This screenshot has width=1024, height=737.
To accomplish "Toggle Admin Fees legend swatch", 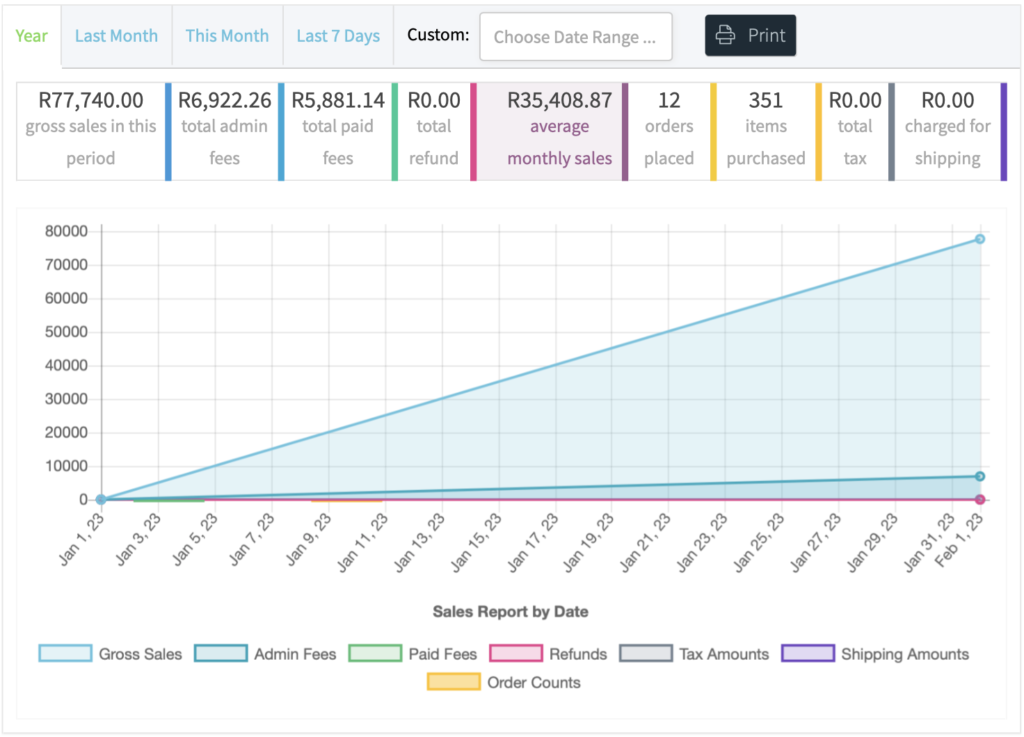I will coord(221,653).
